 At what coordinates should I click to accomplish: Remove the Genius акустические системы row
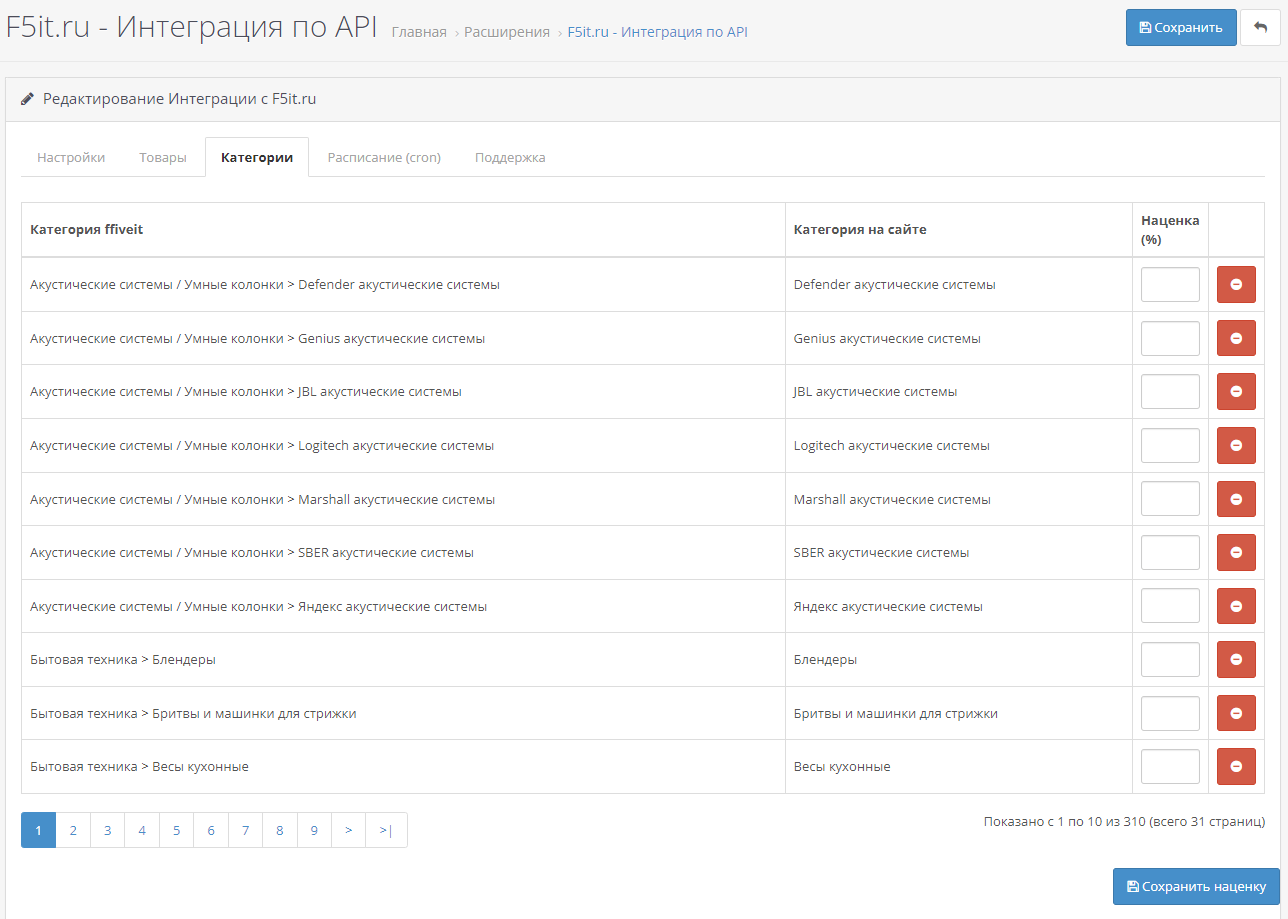pyautogui.click(x=1236, y=338)
